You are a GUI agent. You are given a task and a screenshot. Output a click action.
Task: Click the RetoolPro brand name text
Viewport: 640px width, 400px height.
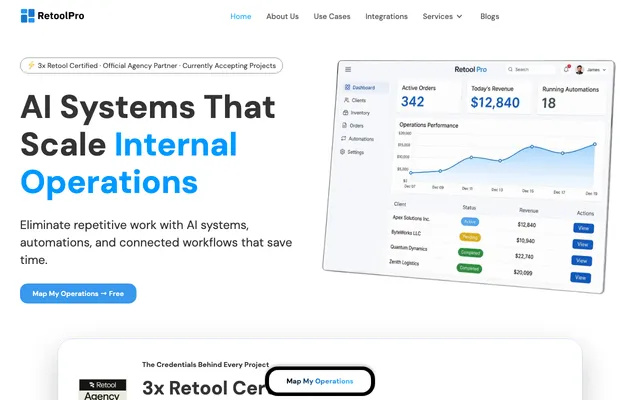pos(61,16)
